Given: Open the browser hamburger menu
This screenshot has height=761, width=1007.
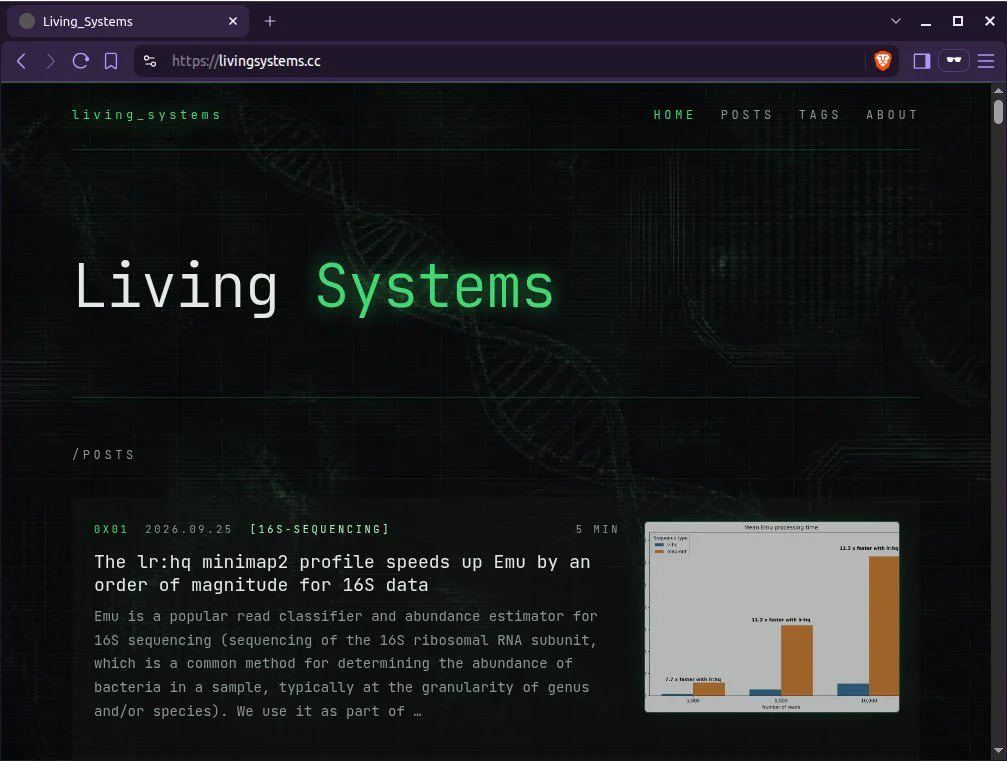Looking at the screenshot, I should pyautogui.click(x=986, y=61).
